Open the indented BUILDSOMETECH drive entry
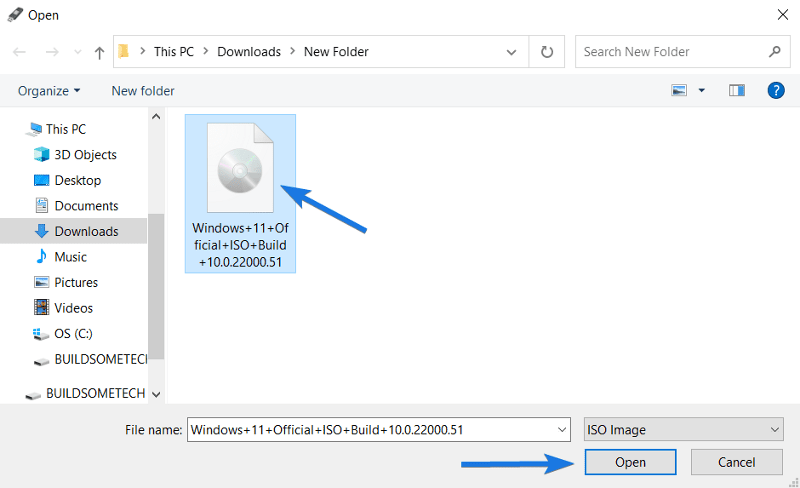The height and width of the screenshot is (488, 800). click(x=101, y=359)
